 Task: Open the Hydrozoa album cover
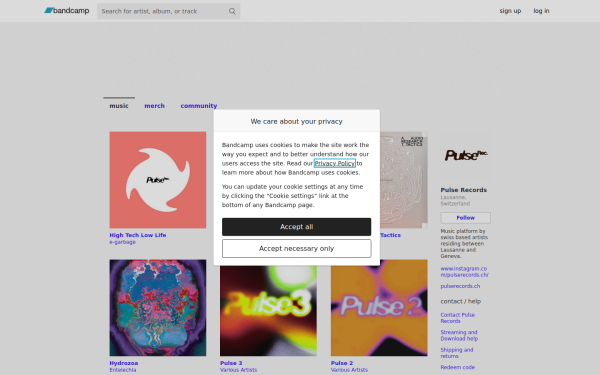coord(158,308)
